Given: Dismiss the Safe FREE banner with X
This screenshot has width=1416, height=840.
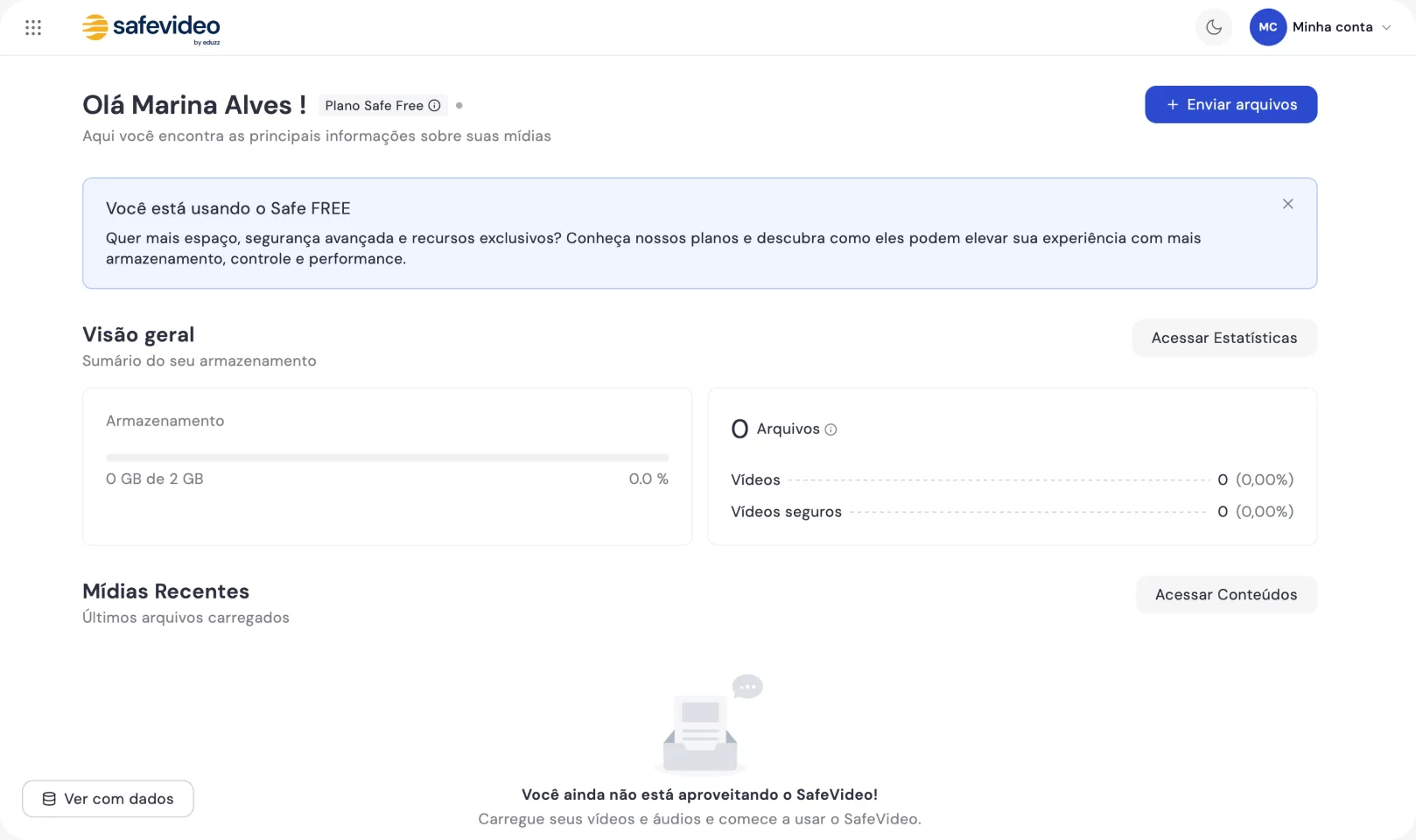Looking at the screenshot, I should tap(1287, 204).
